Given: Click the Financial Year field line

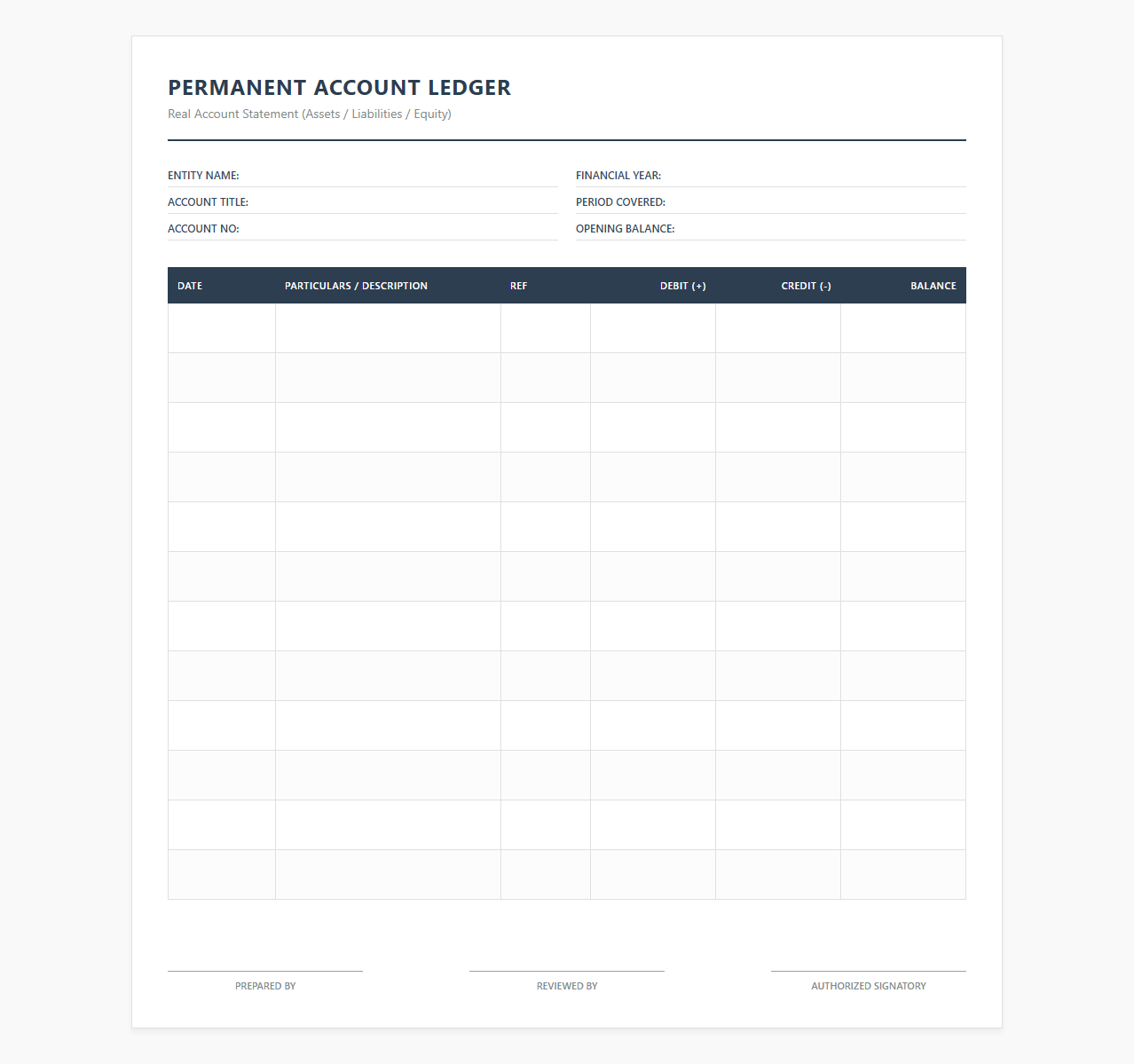Looking at the screenshot, I should coord(771,176).
